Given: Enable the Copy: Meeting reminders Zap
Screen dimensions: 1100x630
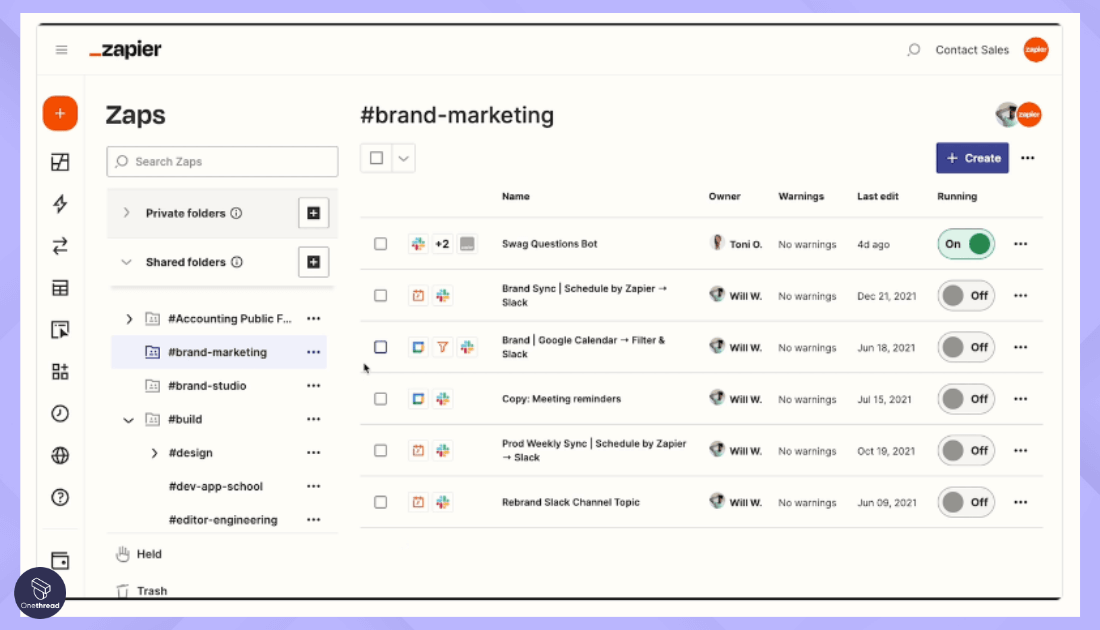Looking at the screenshot, I should pyautogui.click(x=965, y=399).
